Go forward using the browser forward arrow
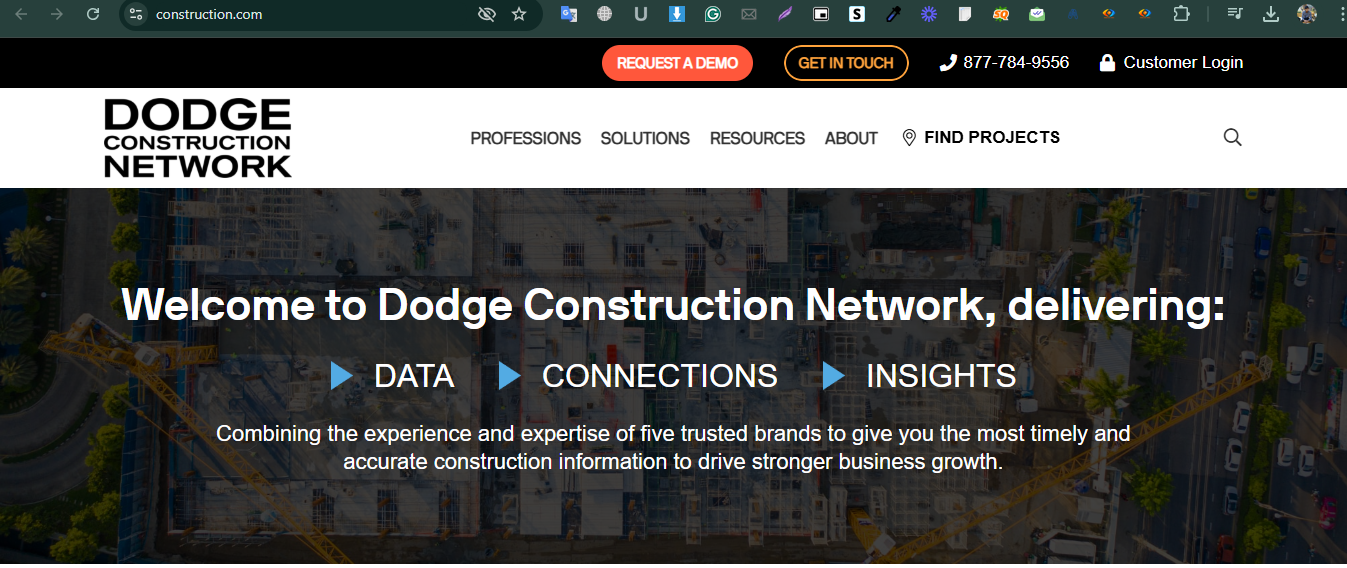The height and width of the screenshot is (568, 1347). [57, 14]
